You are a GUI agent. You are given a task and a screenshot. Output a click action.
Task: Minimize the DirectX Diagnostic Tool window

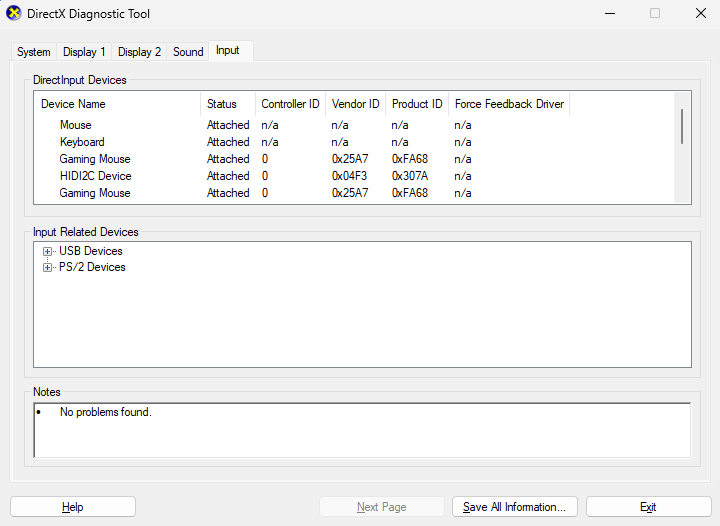[610, 13]
